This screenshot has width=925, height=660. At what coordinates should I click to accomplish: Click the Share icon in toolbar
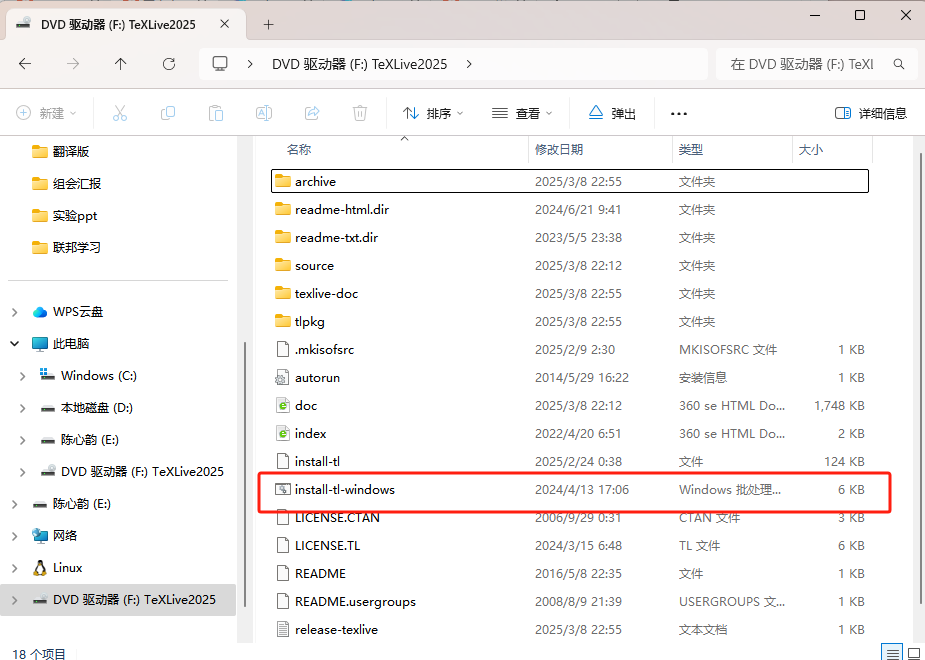pyautogui.click(x=312, y=113)
